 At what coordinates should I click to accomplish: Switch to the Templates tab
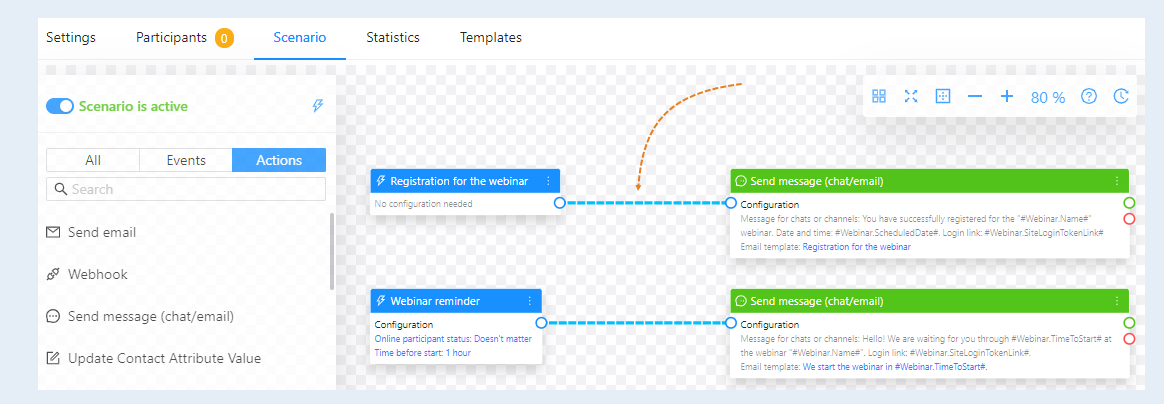[491, 37]
